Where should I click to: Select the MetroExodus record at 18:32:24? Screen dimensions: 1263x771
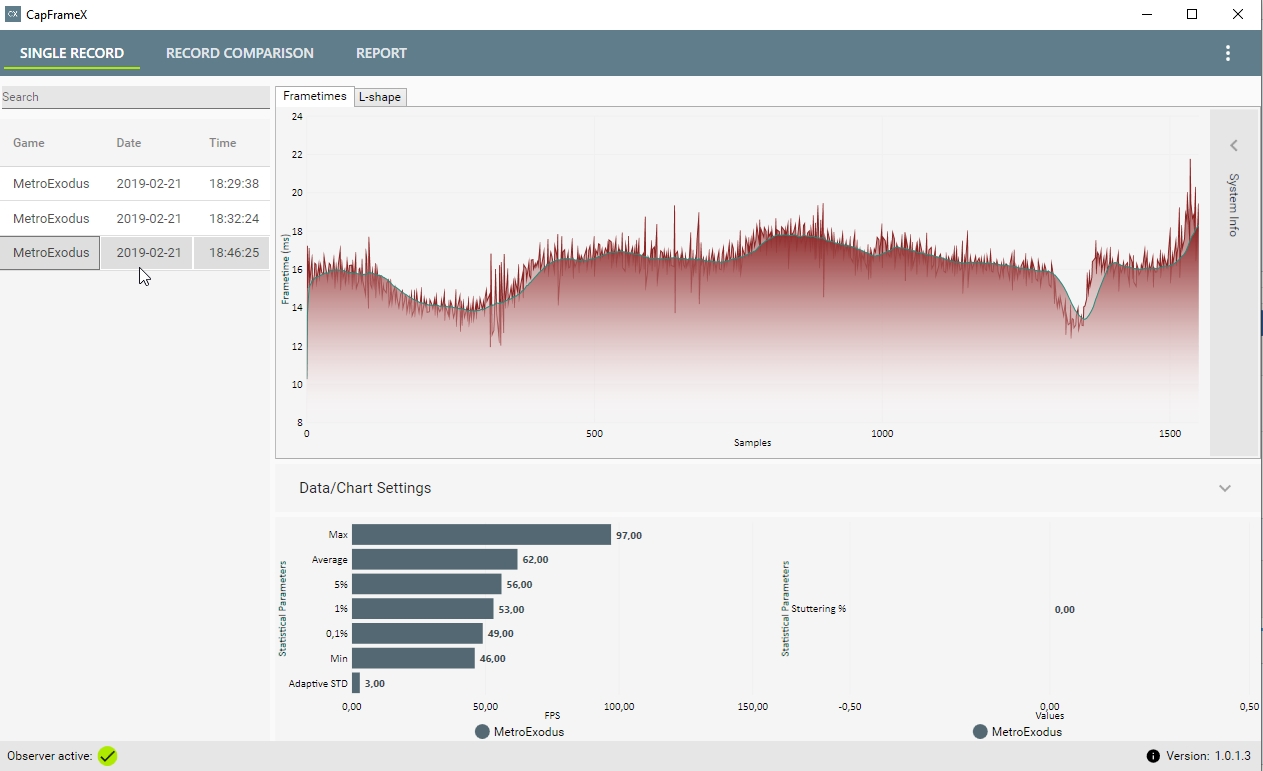point(135,218)
